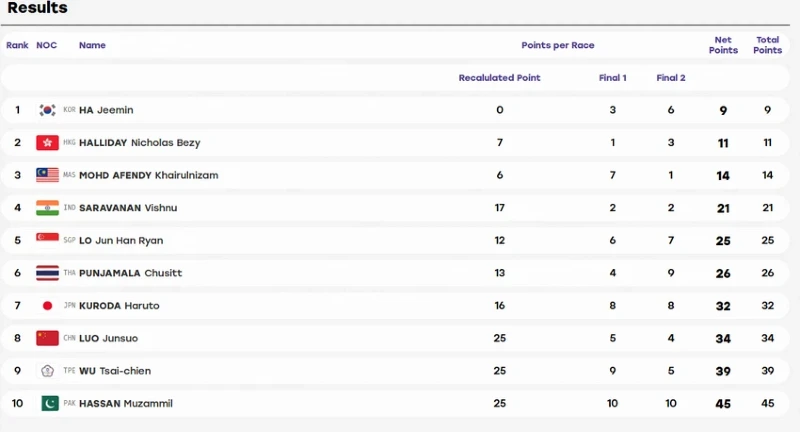The width and height of the screenshot is (800, 432).
Task: Click the Pakistan flag icon
Action: pos(50,403)
